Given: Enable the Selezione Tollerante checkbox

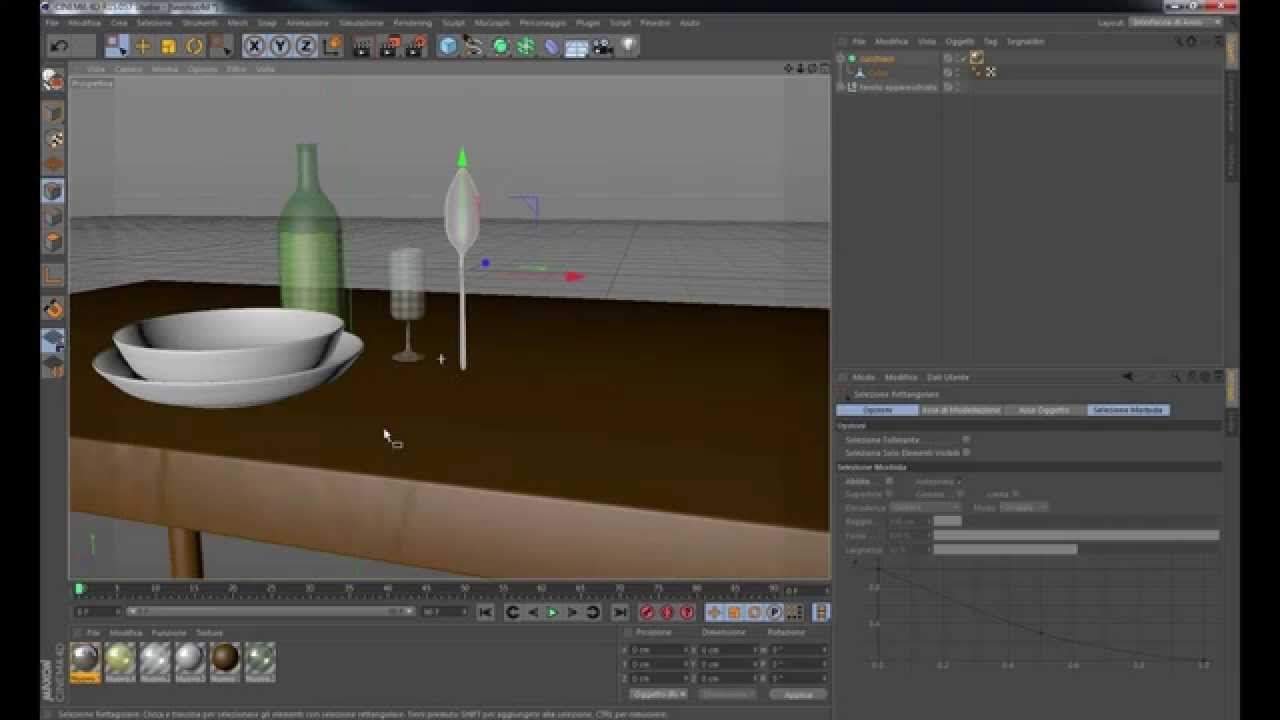Looking at the screenshot, I should pyautogui.click(x=966, y=439).
